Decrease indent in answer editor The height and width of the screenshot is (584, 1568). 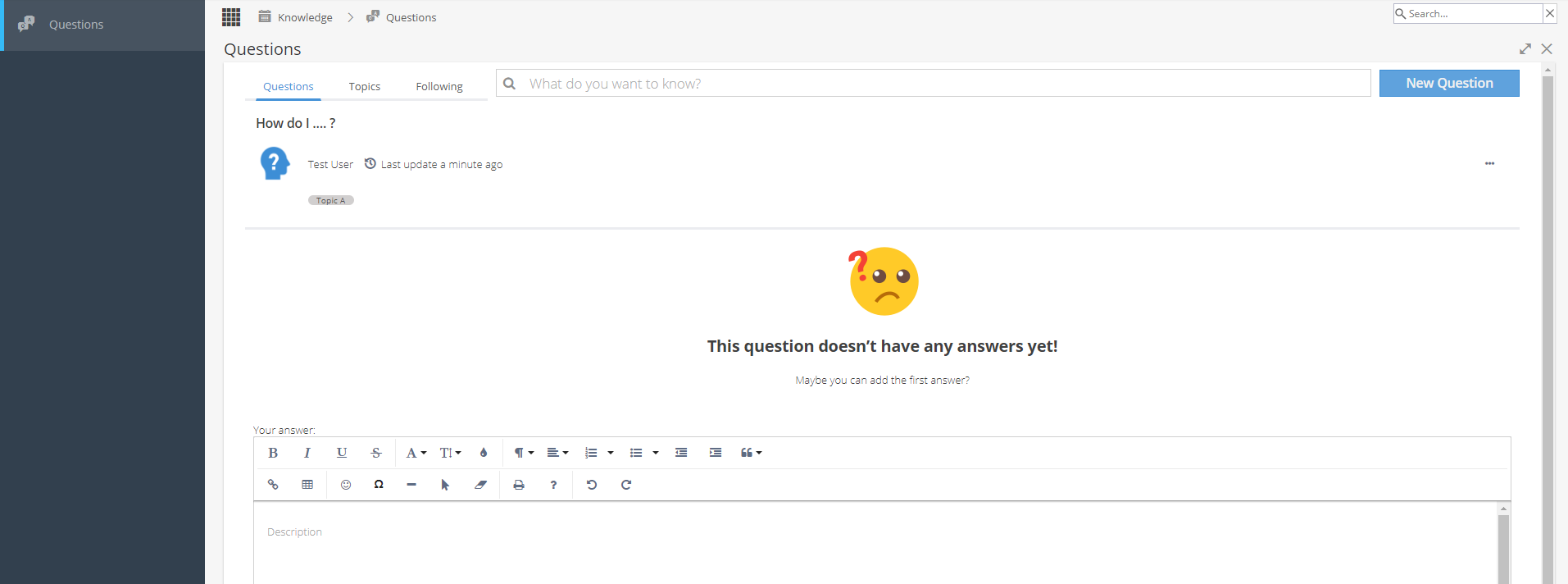click(x=681, y=453)
